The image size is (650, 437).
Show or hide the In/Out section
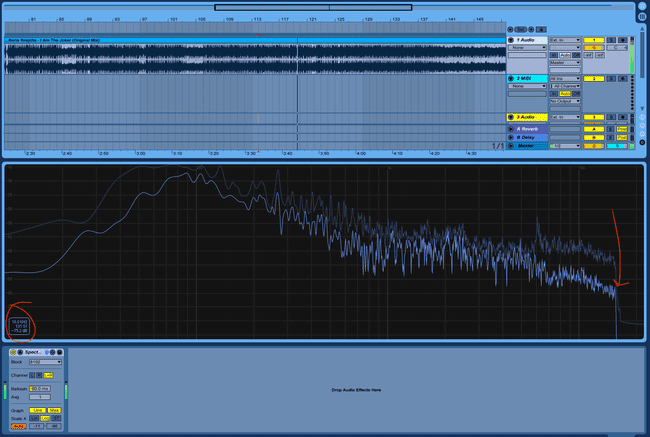click(642, 117)
